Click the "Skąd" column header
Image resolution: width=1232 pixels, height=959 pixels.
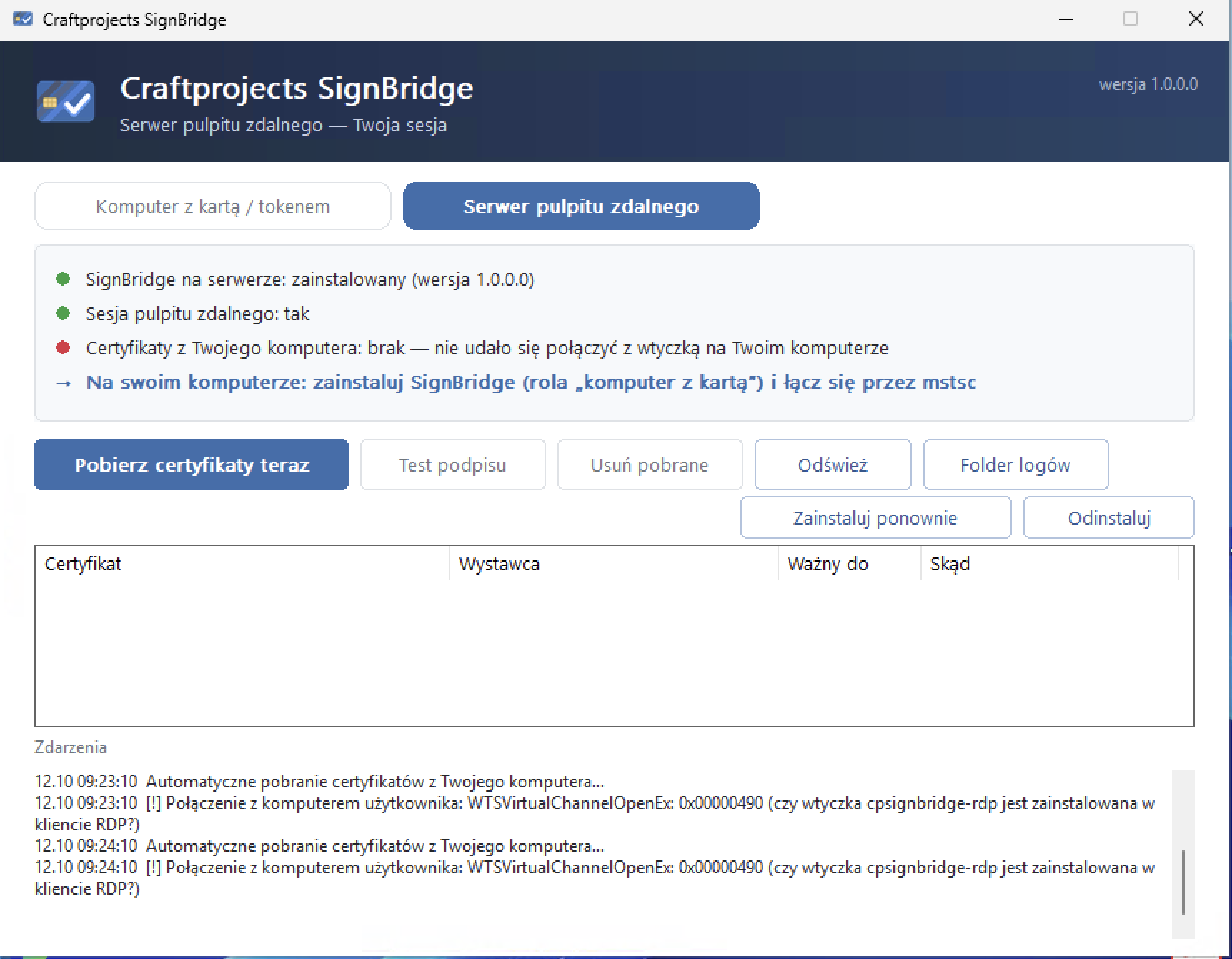(x=1050, y=564)
